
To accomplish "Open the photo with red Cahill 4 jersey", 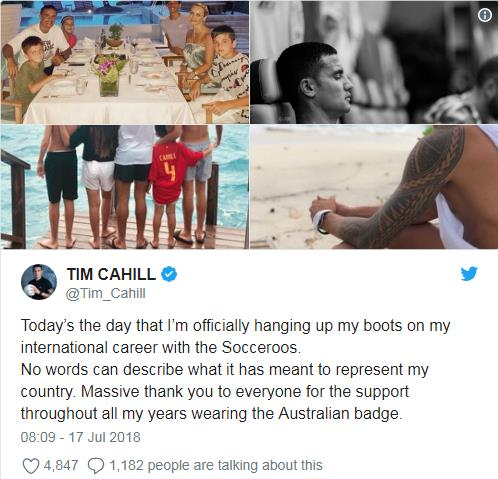I will (x=125, y=187).
